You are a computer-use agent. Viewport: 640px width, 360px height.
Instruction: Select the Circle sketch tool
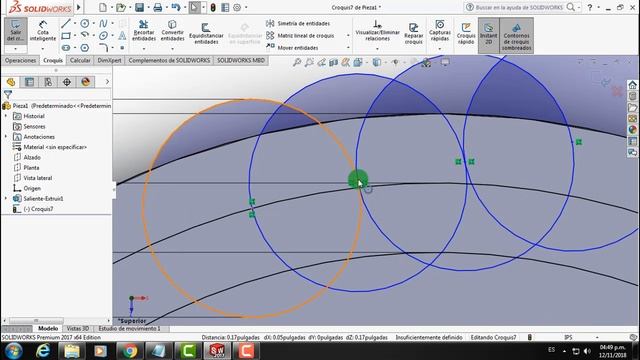[x=84, y=23]
